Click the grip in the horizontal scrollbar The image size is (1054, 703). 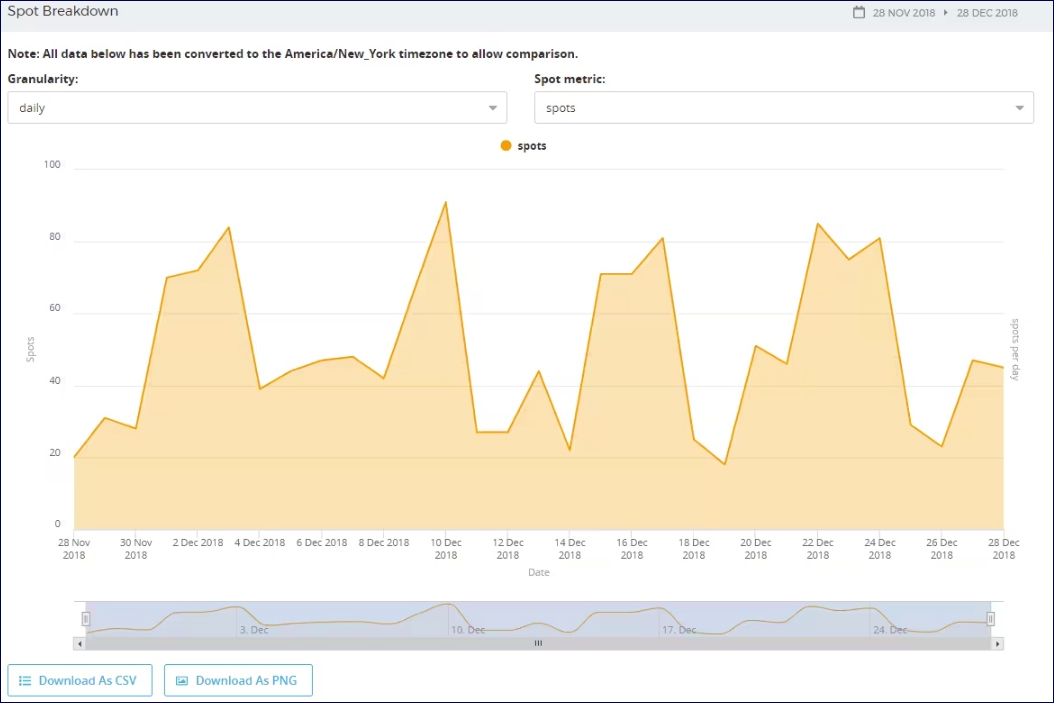[x=538, y=643]
